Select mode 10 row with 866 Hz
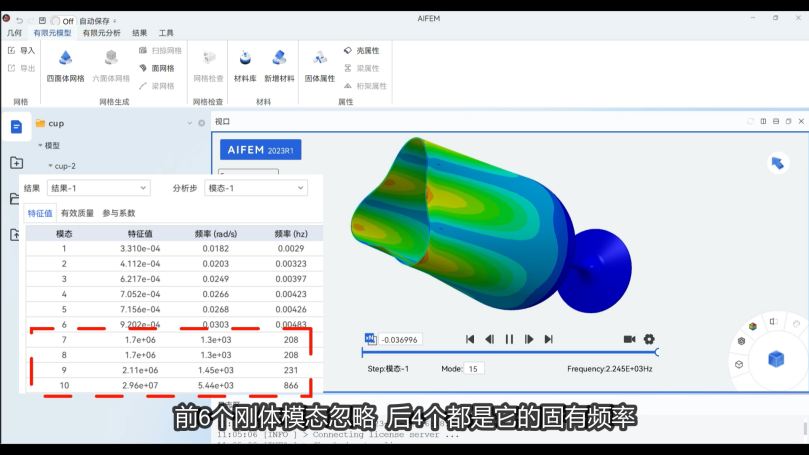 (174, 385)
